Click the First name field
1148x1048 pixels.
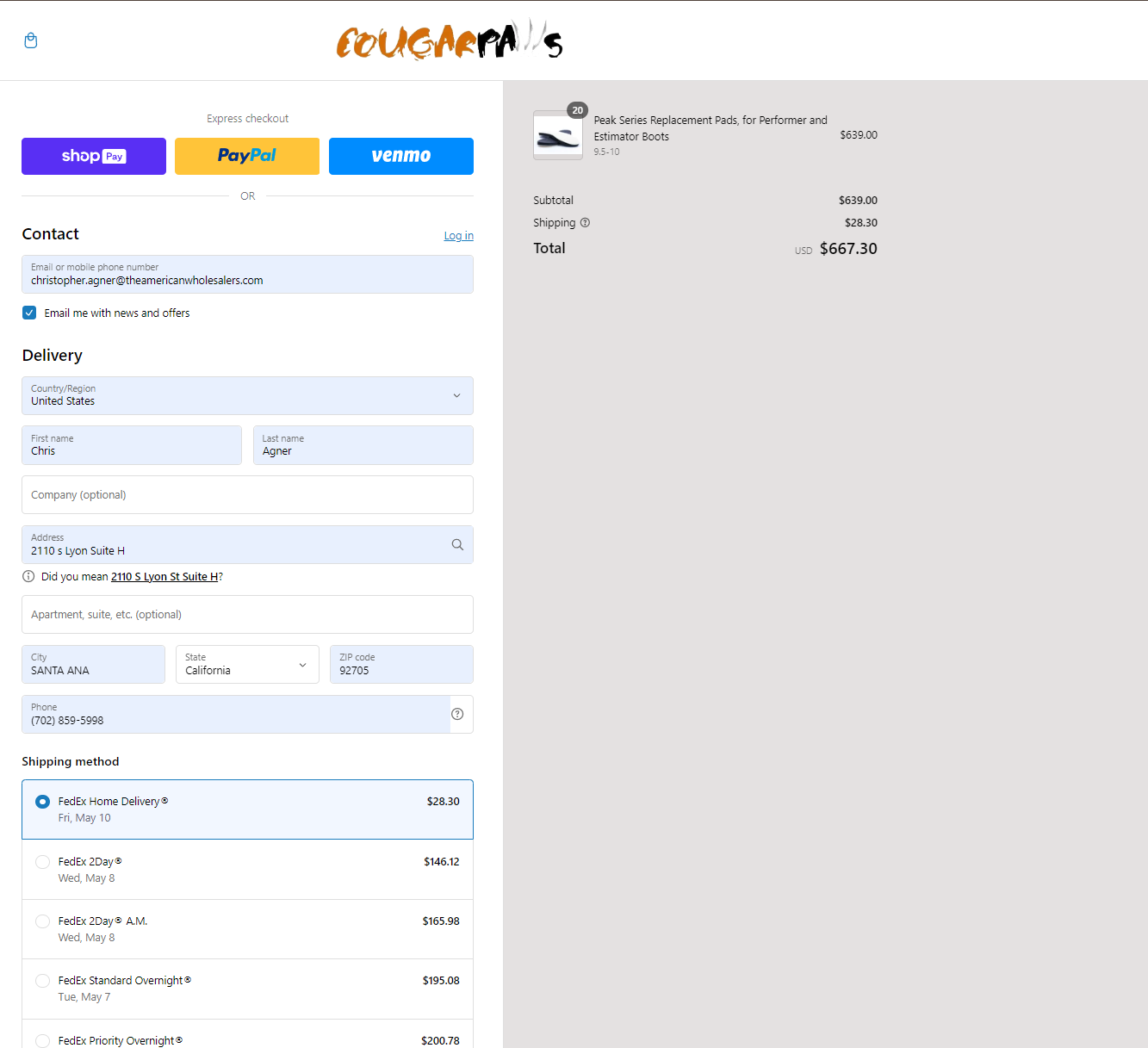point(132,445)
